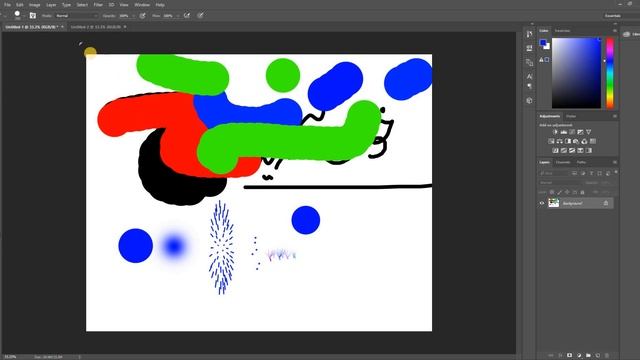The image size is (640, 360).
Task: Add a Hue/Saturation adjustment
Action: (x=551, y=141)
